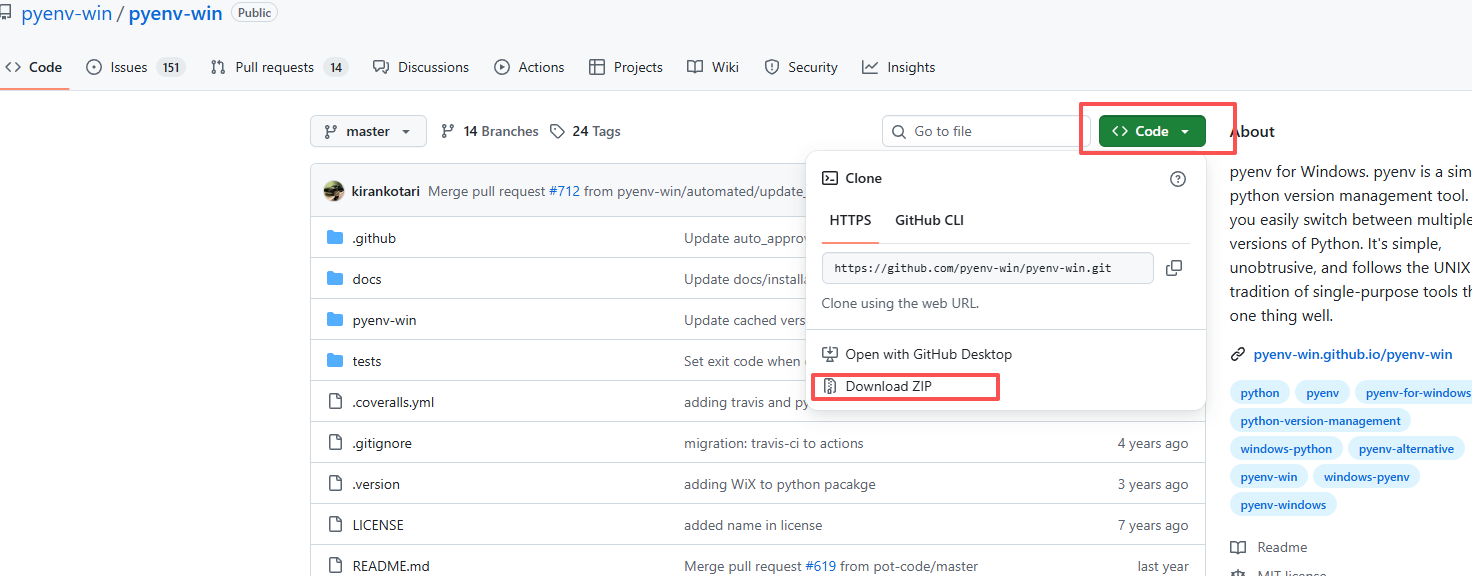Switch to the GitHub CLI clone tab
Screen dimensions: 1472x576
(x=929, y=220)
